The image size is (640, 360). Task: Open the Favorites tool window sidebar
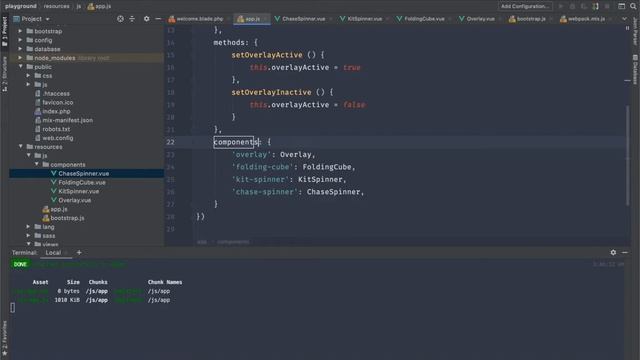click(4, 338)
